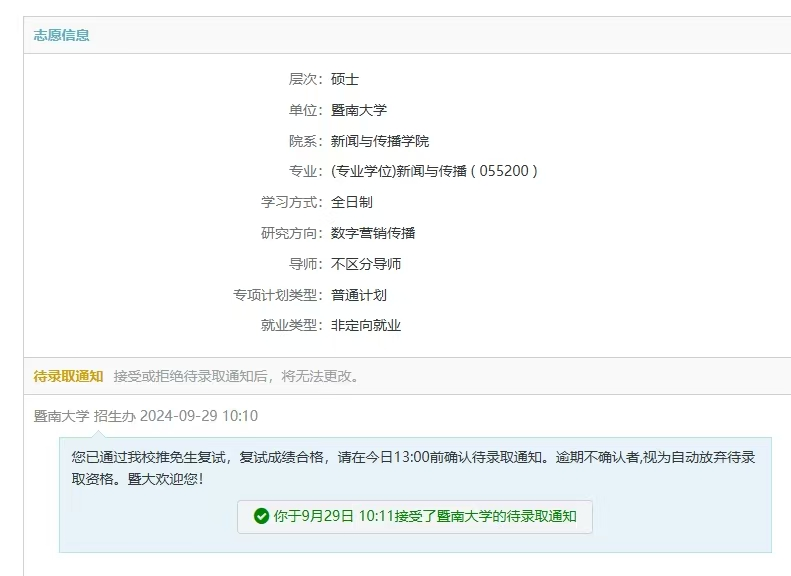
Task: Click the 专项计划类型 field label
Action: point(277,295)
